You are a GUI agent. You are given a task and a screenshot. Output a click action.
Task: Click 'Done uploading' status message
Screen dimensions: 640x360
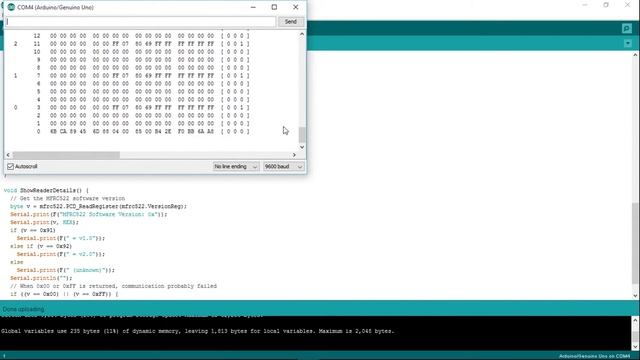pyautogui.click(x=23, y=309)
